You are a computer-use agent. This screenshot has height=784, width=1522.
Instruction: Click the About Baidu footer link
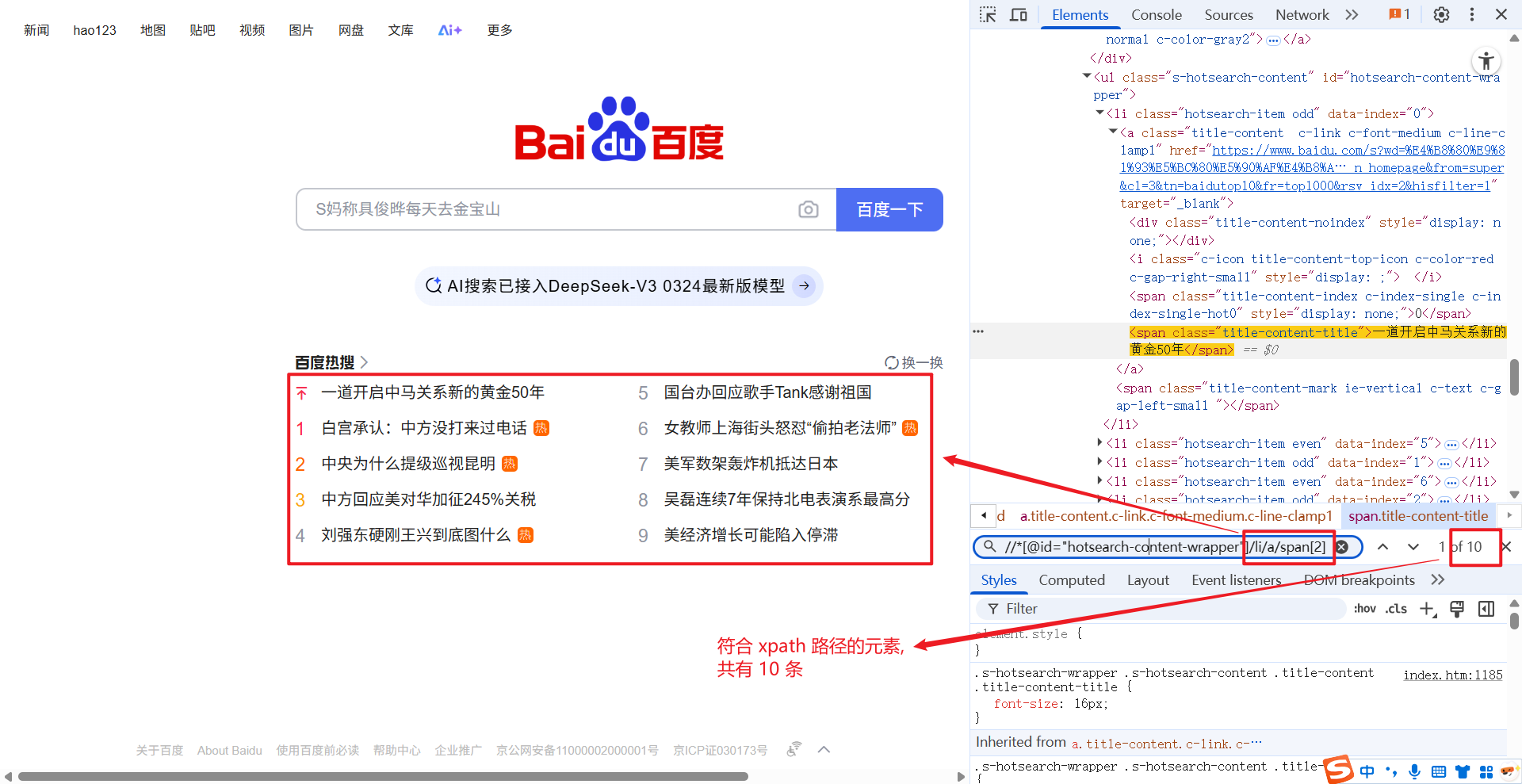(229, 750)
